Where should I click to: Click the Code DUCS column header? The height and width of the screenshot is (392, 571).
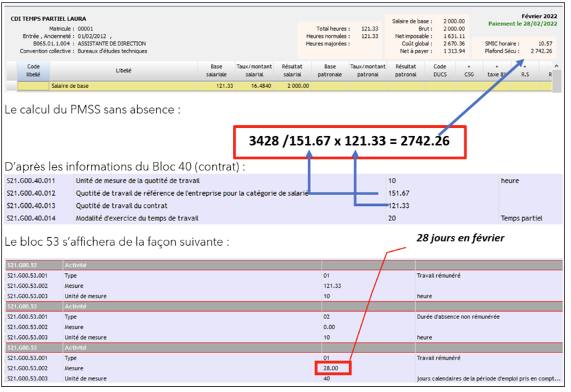[440, 71]
